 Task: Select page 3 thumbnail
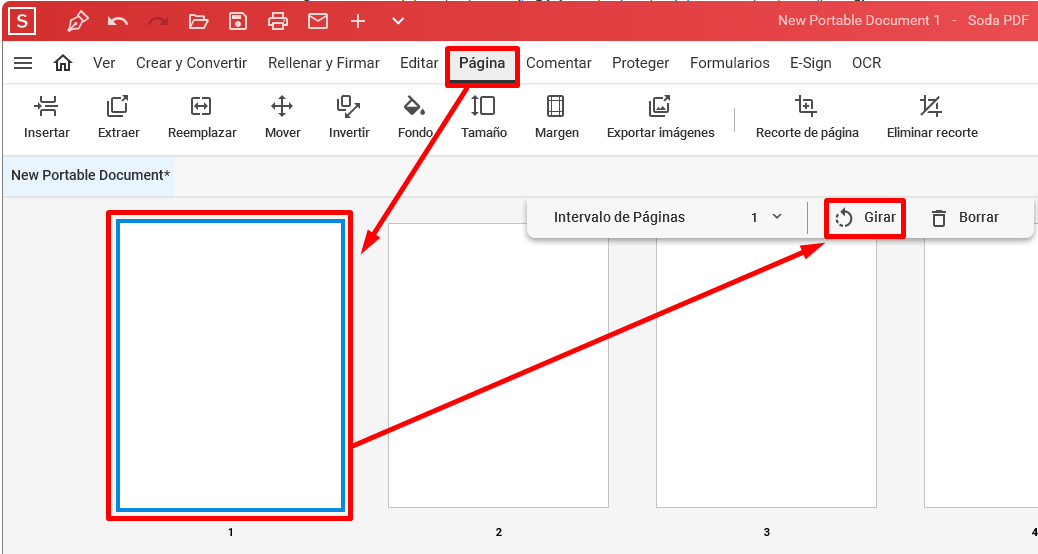coord(766,371)
